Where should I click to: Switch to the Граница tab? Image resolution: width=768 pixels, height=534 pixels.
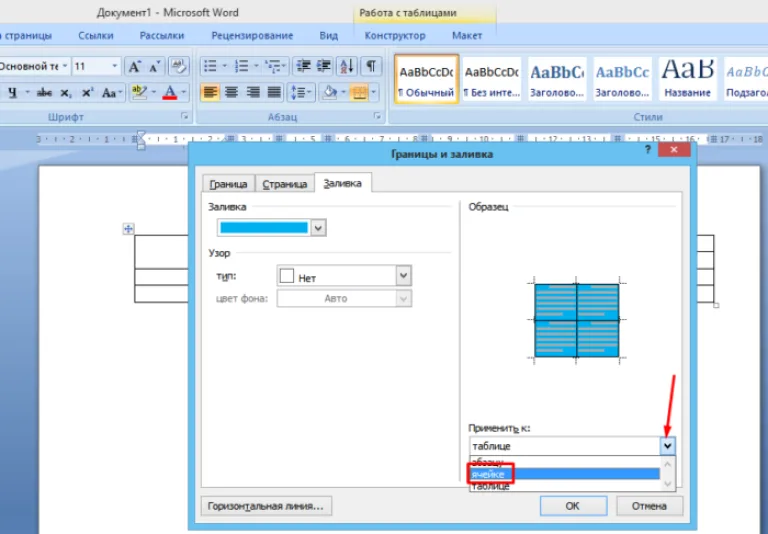pos(228,184)
